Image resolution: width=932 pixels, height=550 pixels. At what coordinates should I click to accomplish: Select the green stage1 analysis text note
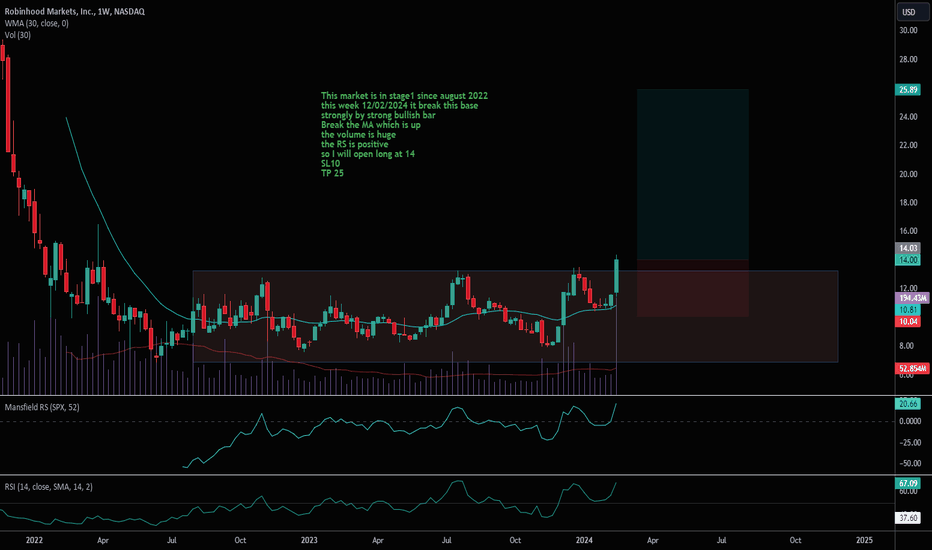404,134
